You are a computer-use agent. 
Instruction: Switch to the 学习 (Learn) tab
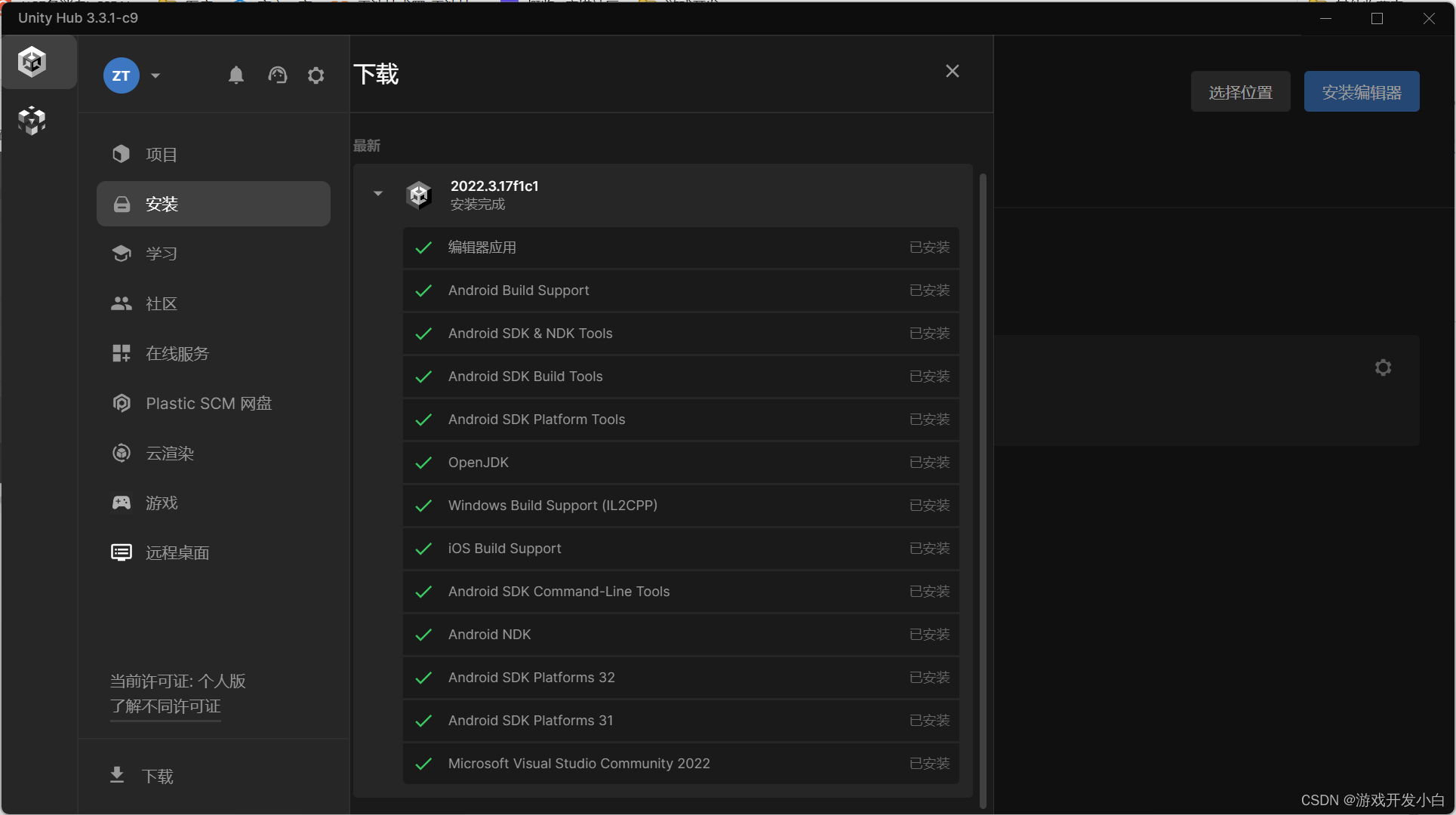[162, 254]
